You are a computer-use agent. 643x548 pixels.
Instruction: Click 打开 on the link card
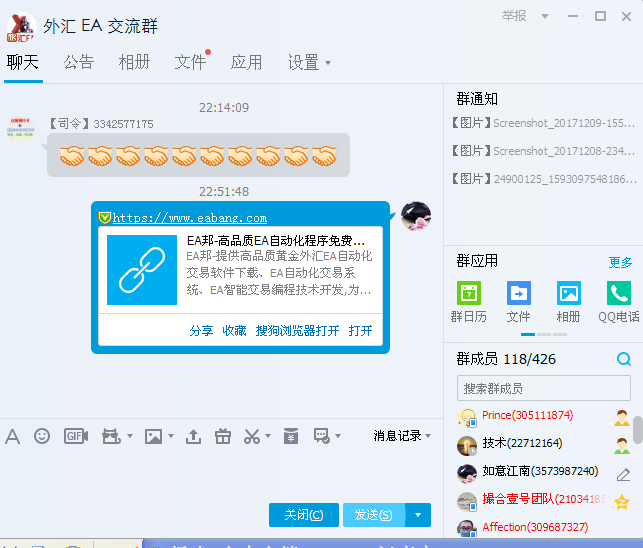pos(360,331)
